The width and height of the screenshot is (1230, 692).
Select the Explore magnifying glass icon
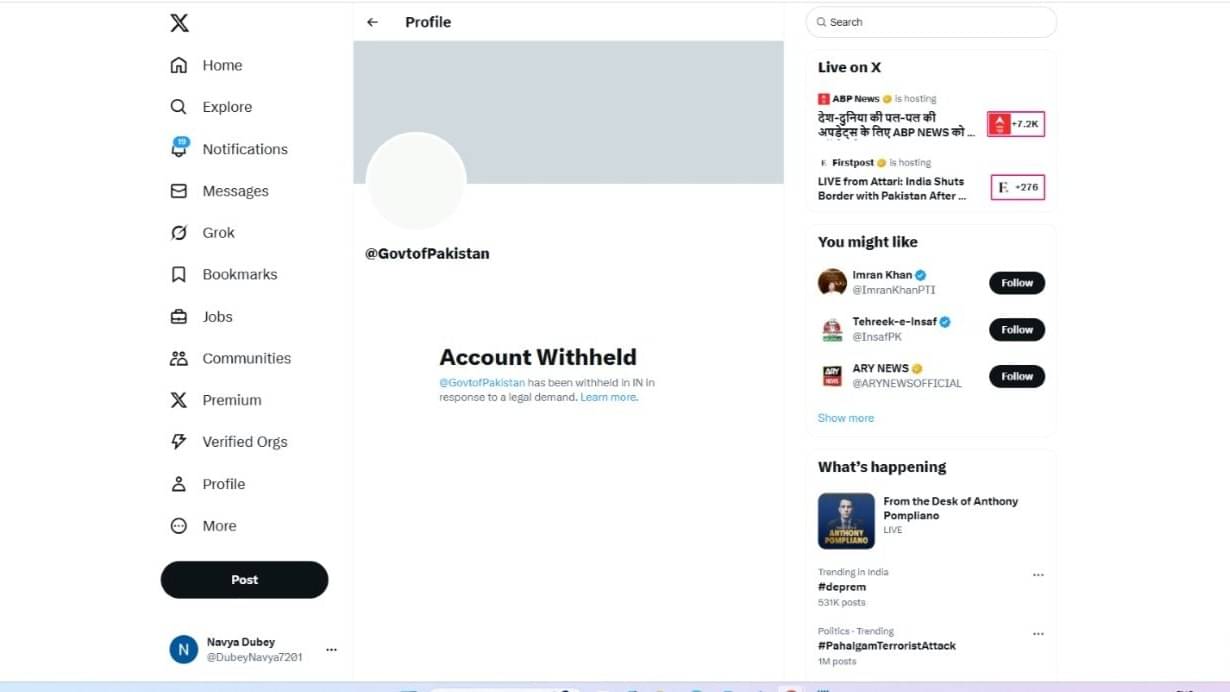click(178, 106)
